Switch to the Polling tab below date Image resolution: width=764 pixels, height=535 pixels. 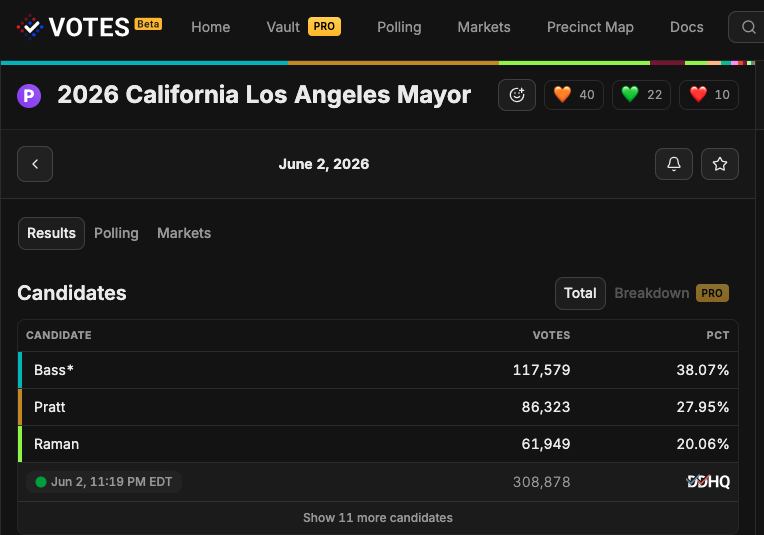(116, 233)
